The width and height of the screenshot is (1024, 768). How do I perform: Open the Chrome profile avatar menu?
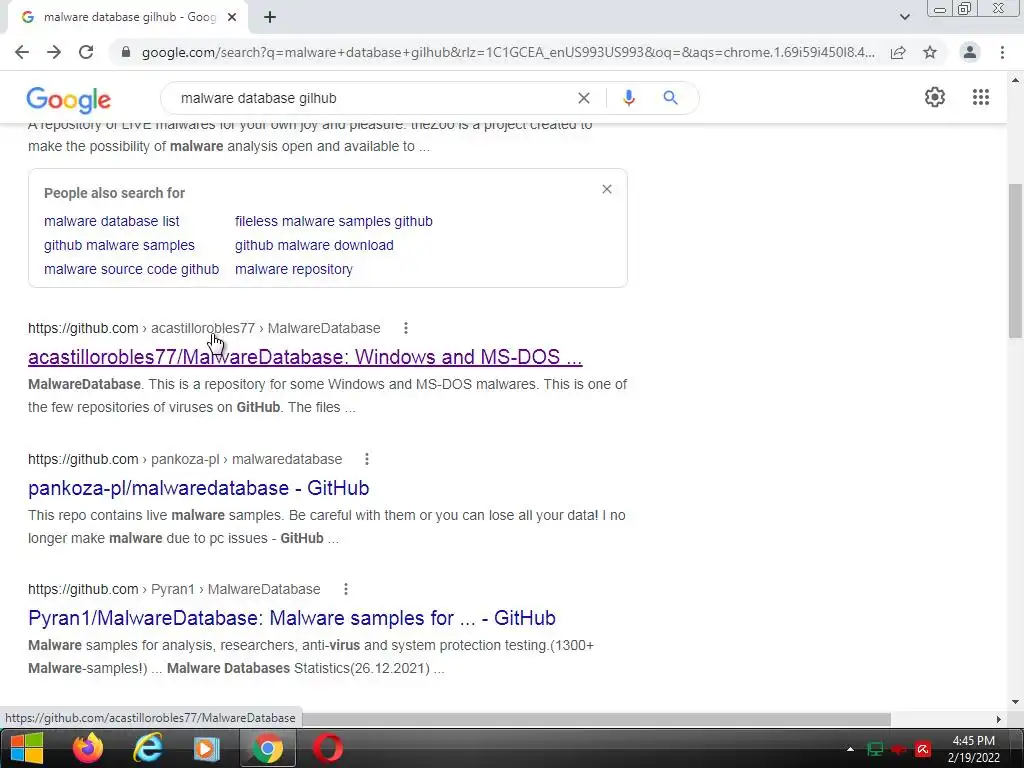pyautogui.click(x=970, y=52)
